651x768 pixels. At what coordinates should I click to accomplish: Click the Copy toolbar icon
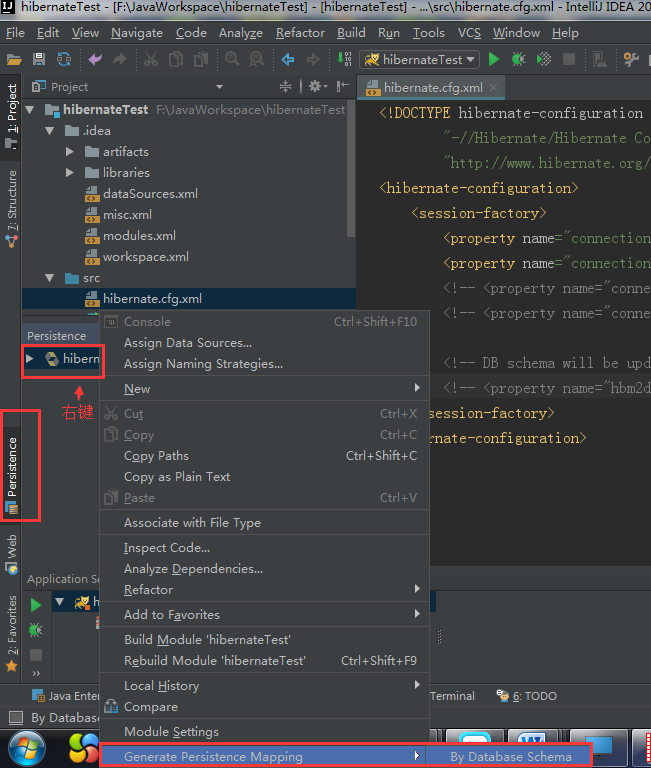tap(175, 59)
